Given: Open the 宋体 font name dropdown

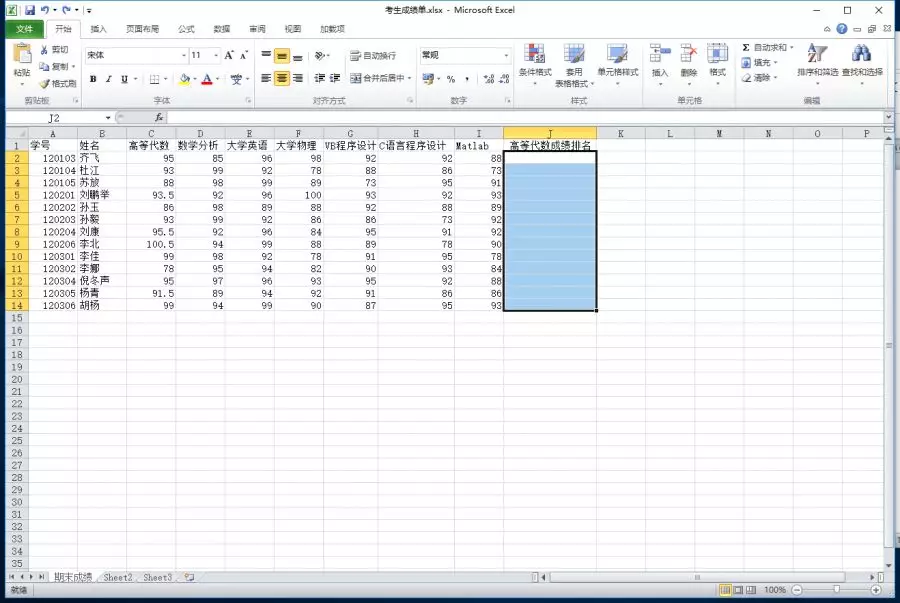Looking at the screenshot, I should [184, 56].
